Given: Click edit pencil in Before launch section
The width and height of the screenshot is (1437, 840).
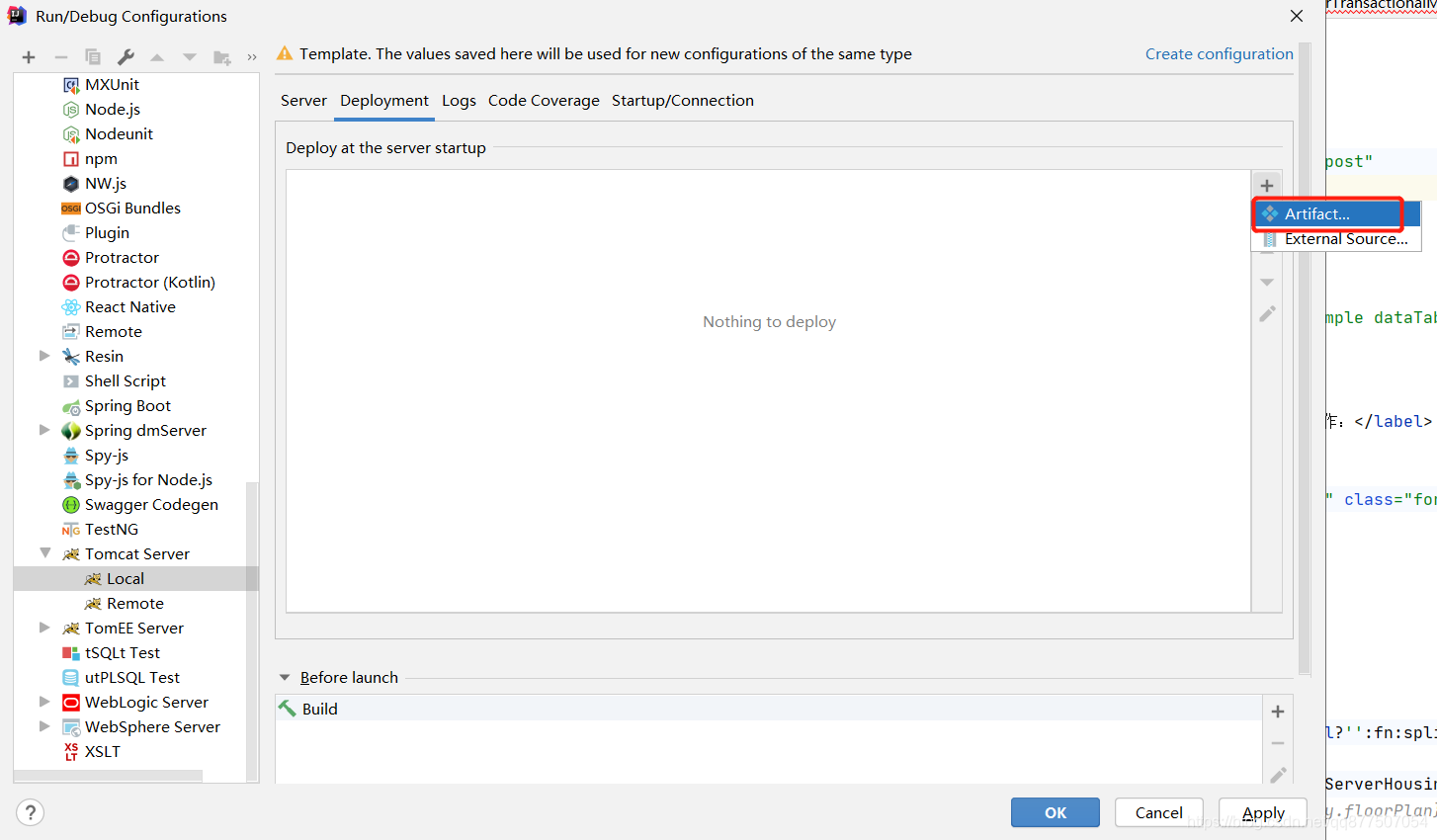Looking at the screenshot, I should (1278, 775).
